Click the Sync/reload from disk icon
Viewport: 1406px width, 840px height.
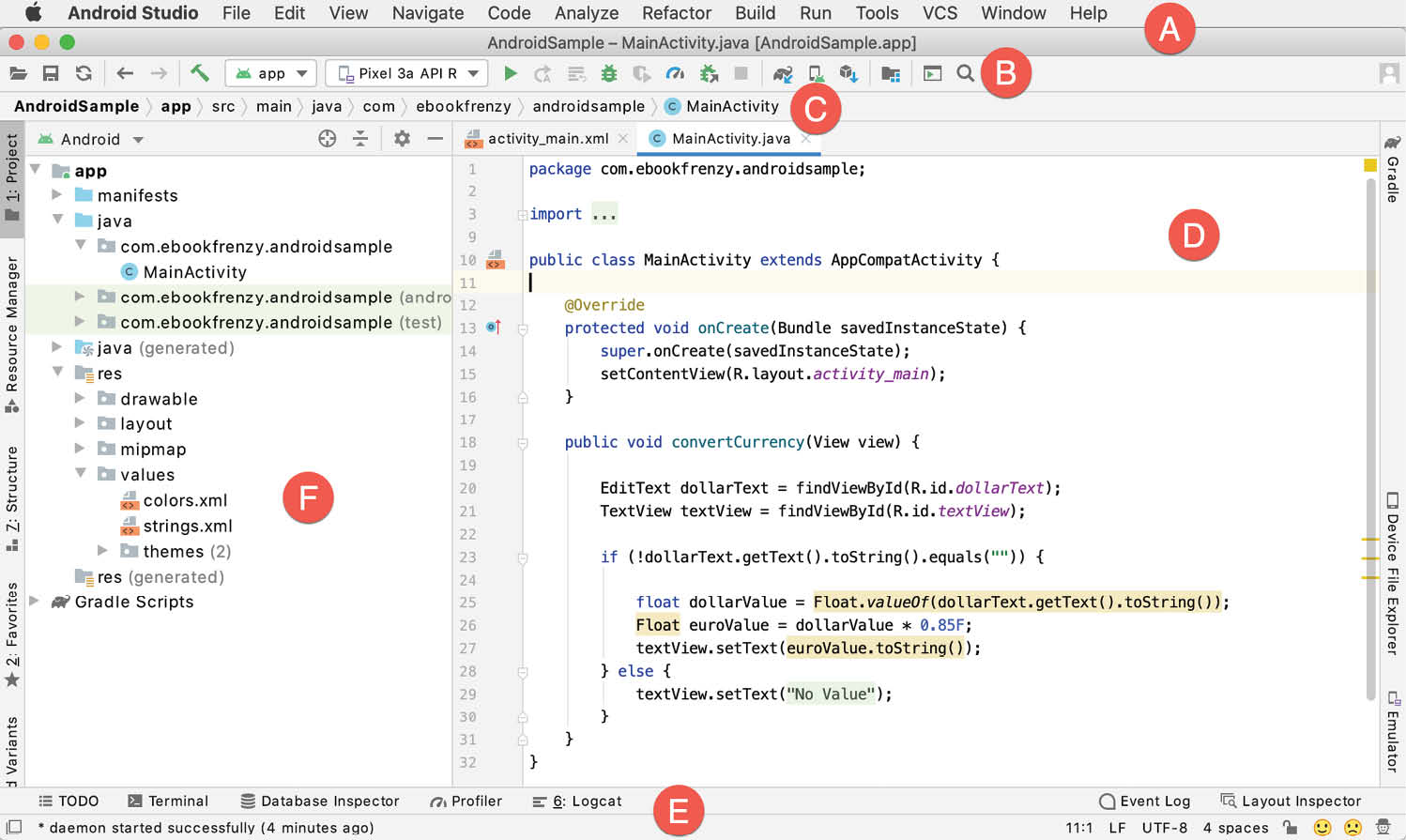coord(84,73)
